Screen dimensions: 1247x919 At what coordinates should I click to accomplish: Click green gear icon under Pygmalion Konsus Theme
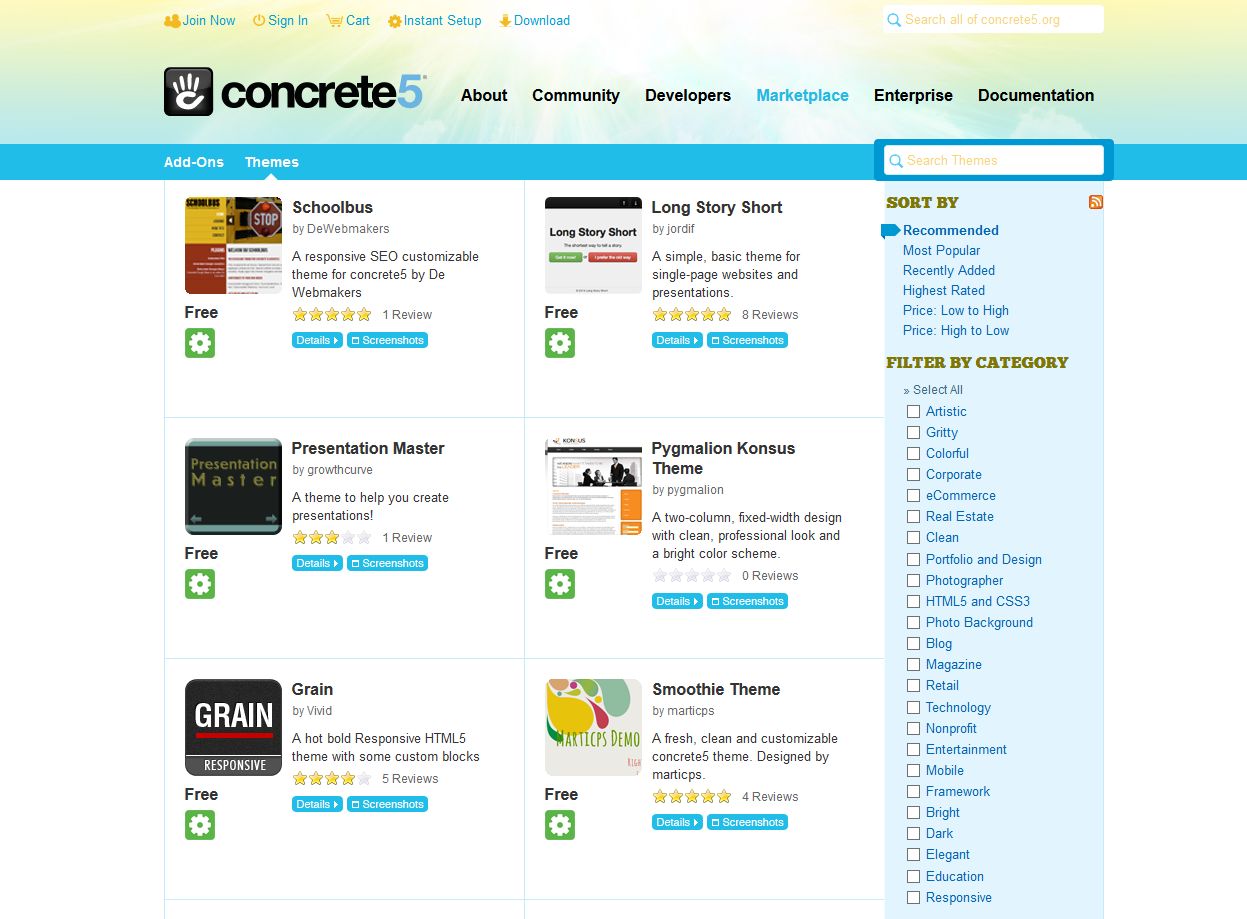[x=560, y=584]
